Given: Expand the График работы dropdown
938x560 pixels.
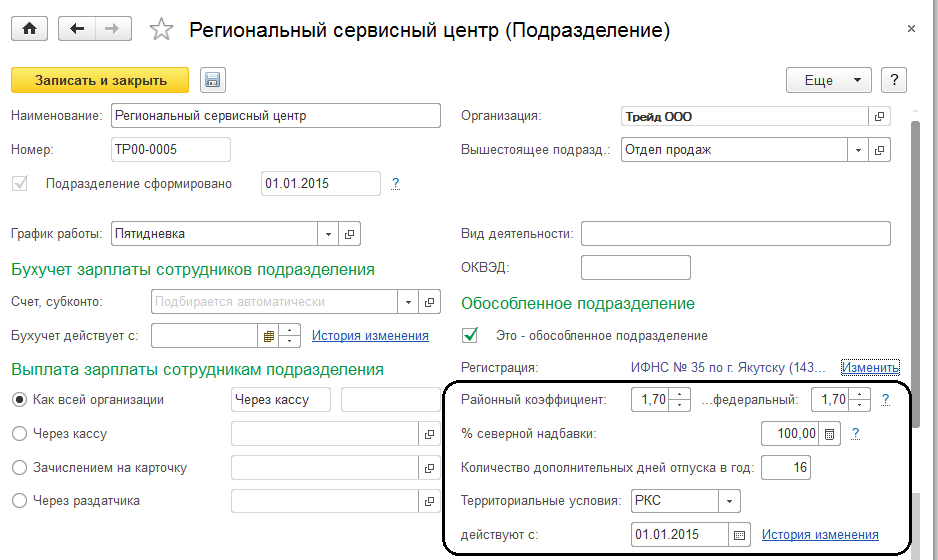Looking at the screenshot, I should click(x=329, y=234).
